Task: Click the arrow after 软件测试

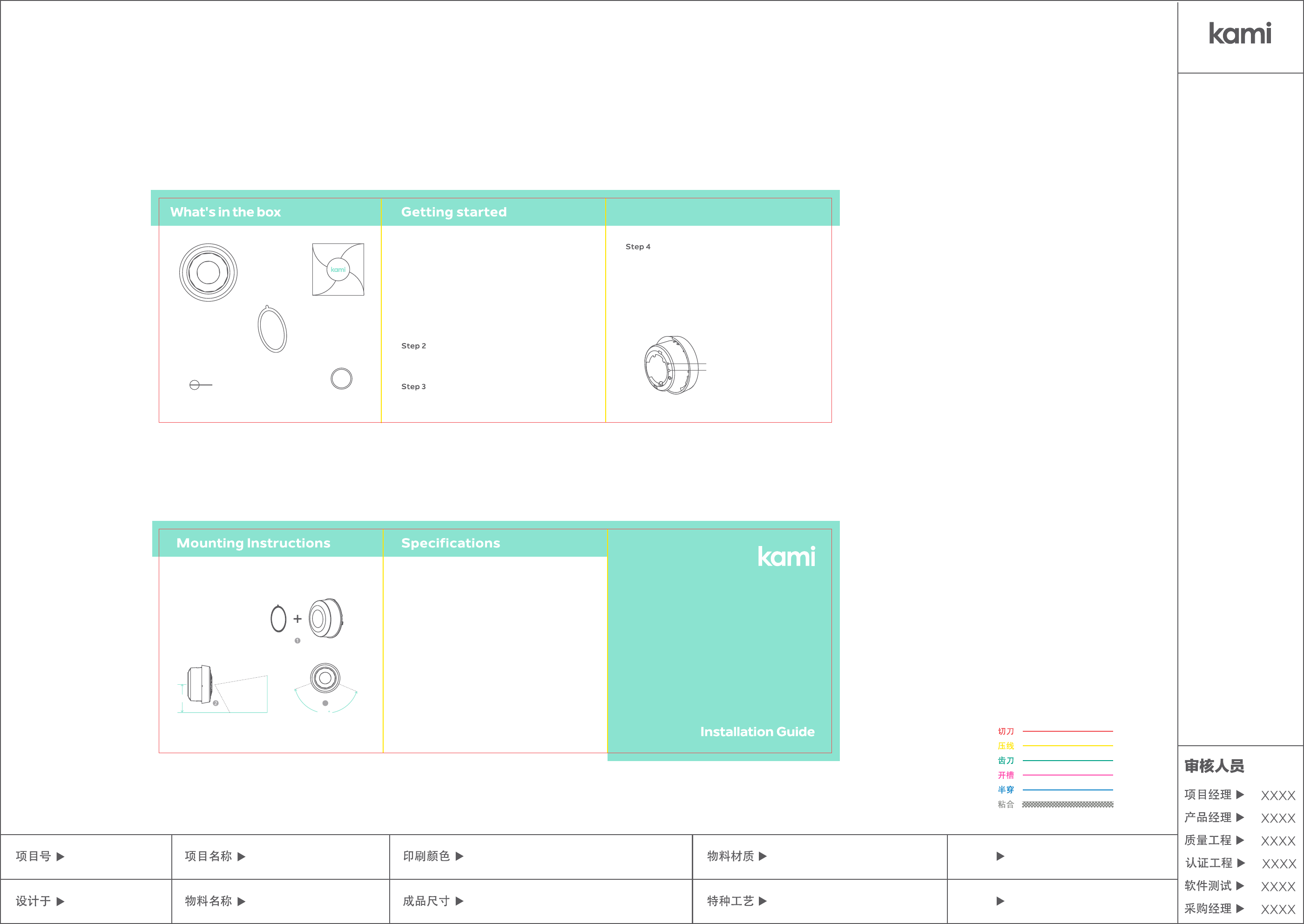Action: point(1240,885)
